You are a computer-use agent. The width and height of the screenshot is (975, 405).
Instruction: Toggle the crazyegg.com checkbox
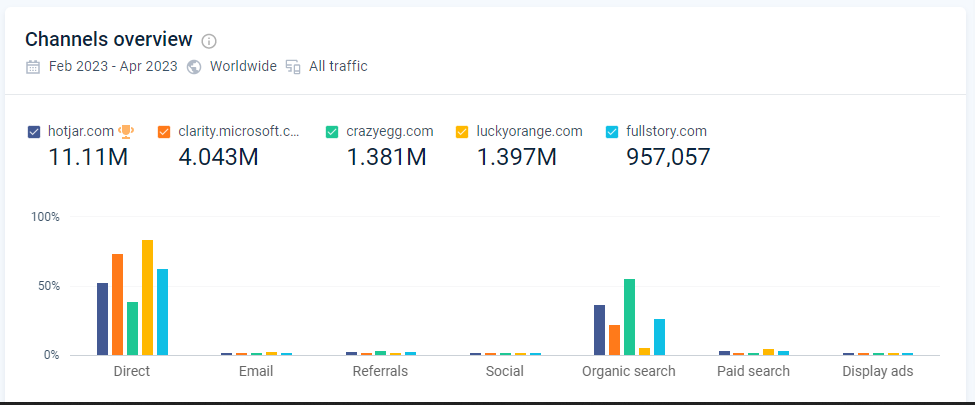[x=332, y=132]
